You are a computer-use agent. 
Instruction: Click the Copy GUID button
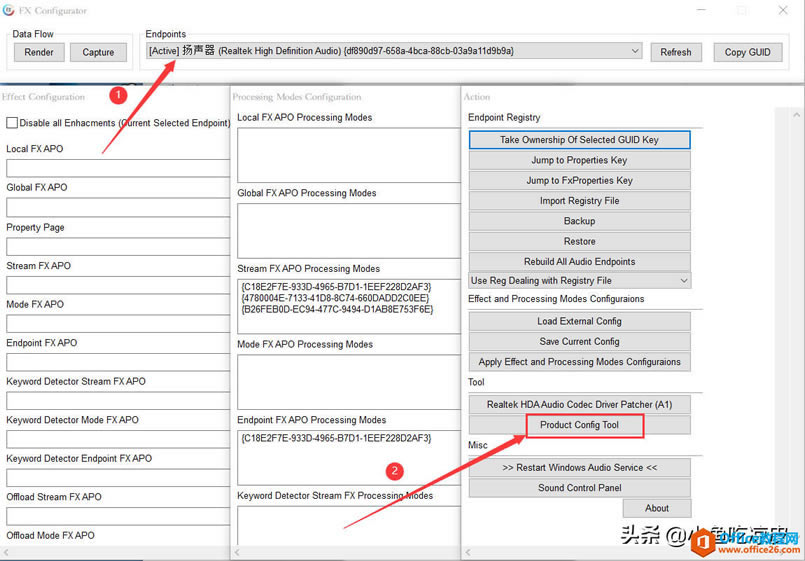pos(748,52)
